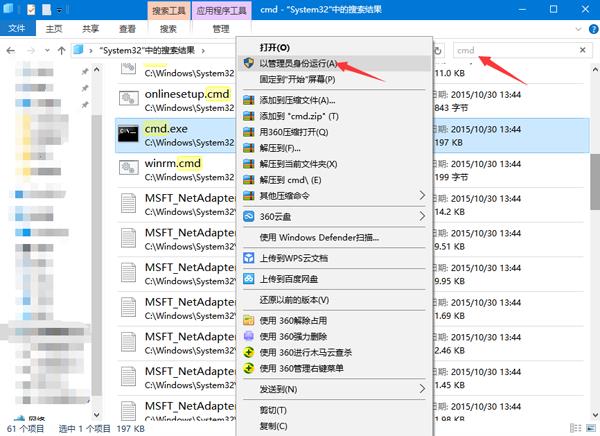Go up one folder level
The height and width of the screenshot is (436, 600).
click(x=61, y=51)
